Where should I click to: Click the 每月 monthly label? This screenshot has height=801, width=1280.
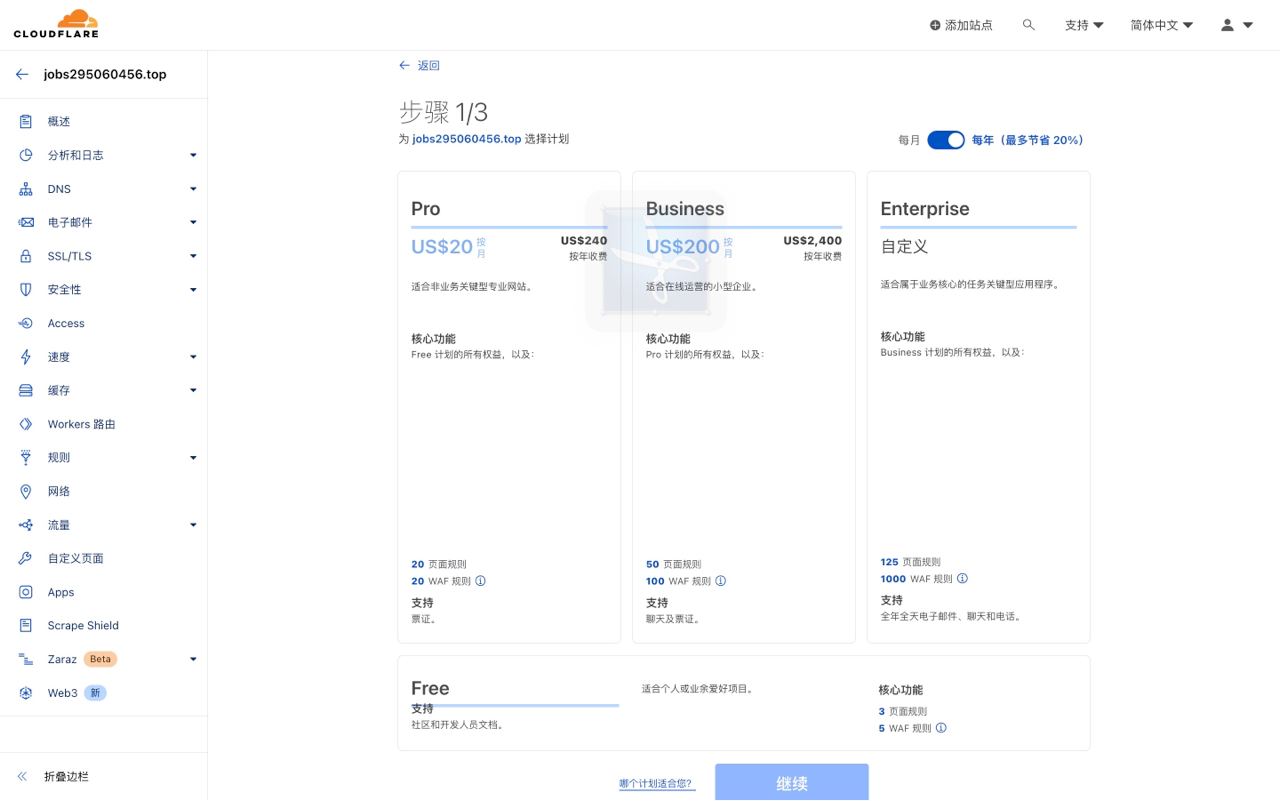[x=909, y=140]
